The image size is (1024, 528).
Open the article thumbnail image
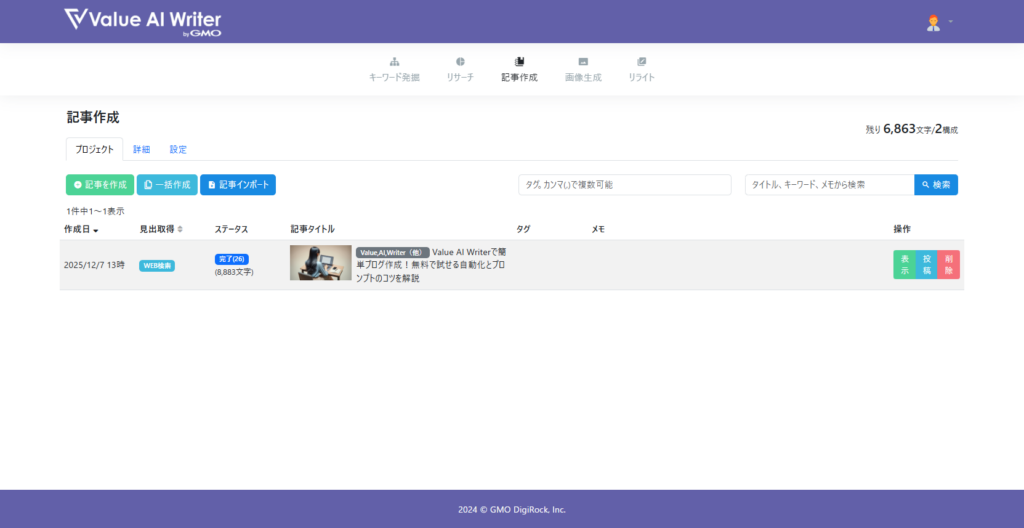click(x=320, y=263)
